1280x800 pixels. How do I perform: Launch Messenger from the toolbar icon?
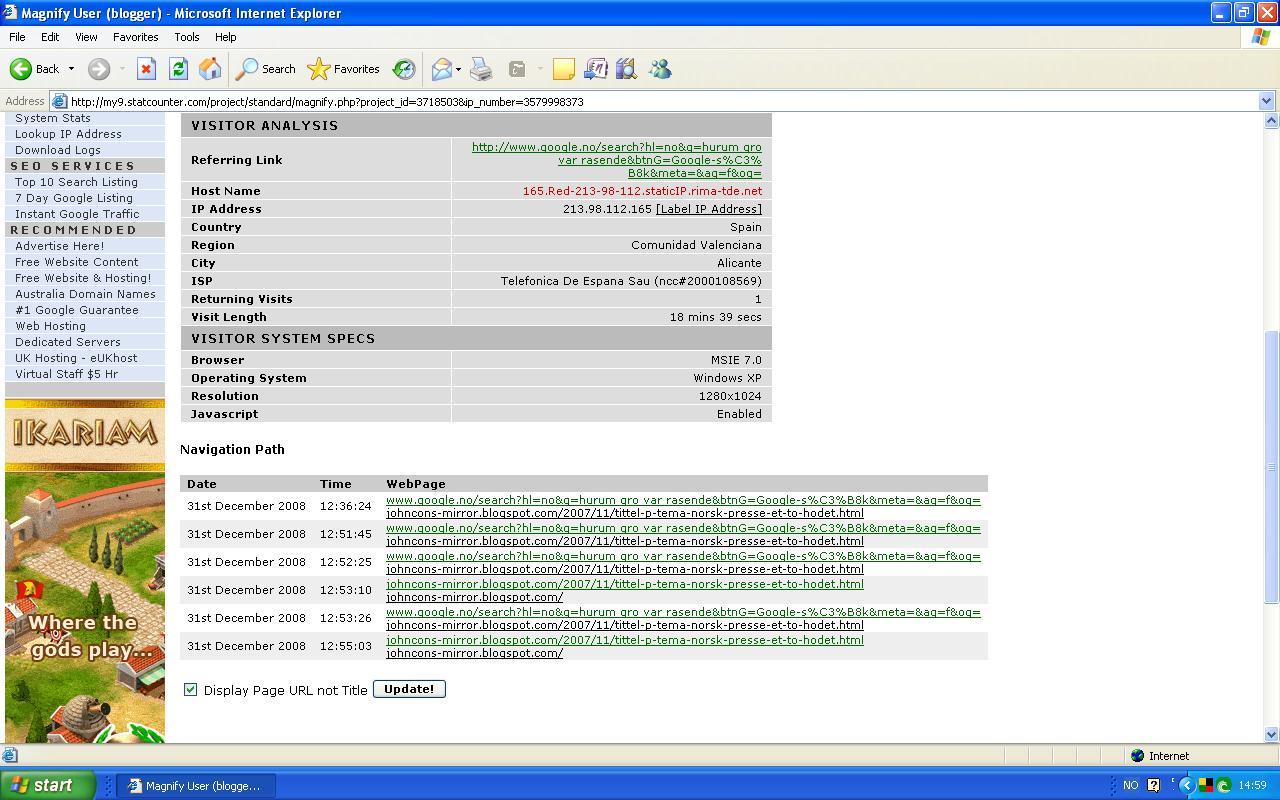point(660,69)
